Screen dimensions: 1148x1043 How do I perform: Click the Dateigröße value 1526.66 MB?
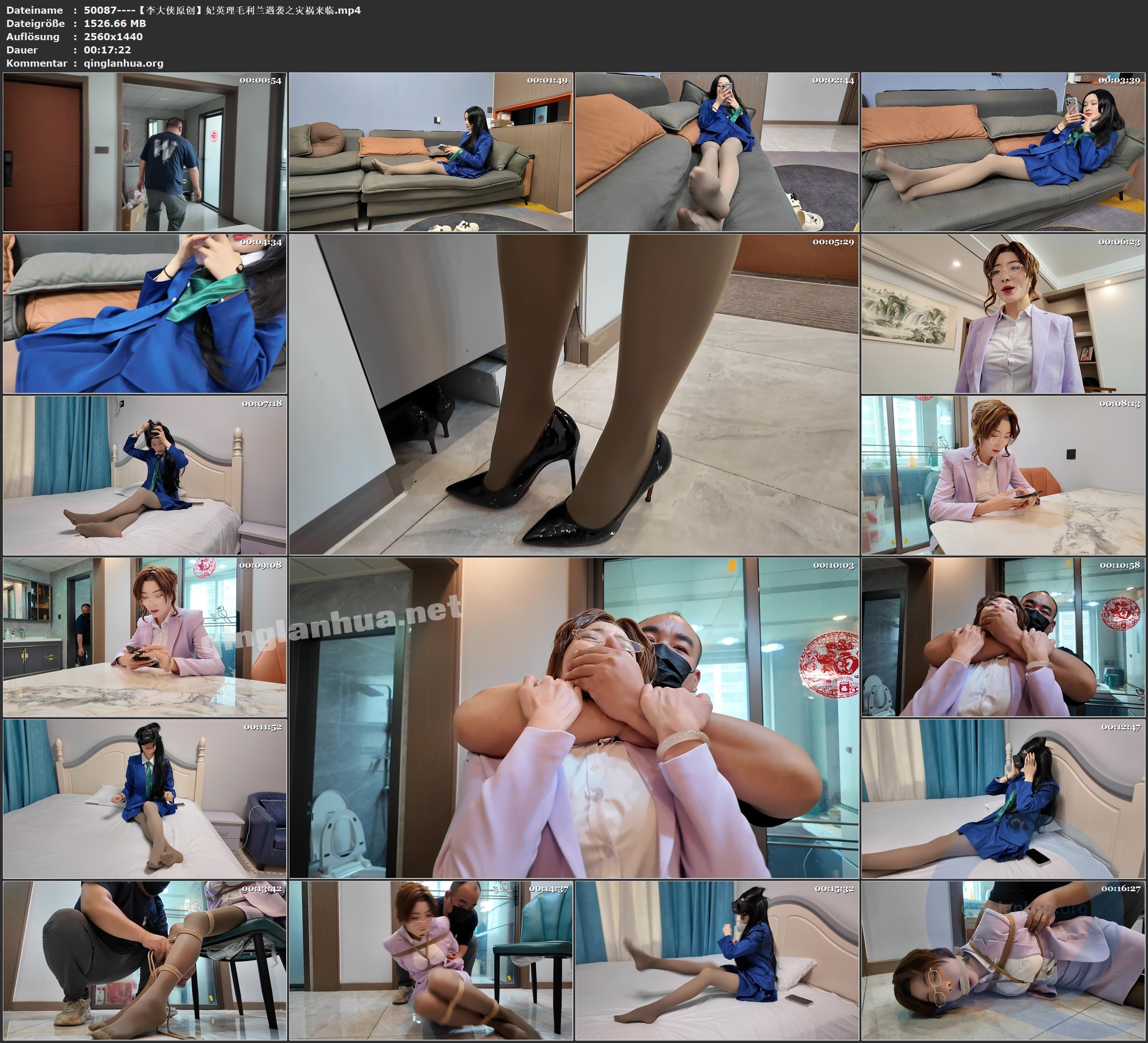(x=115, y=23)
